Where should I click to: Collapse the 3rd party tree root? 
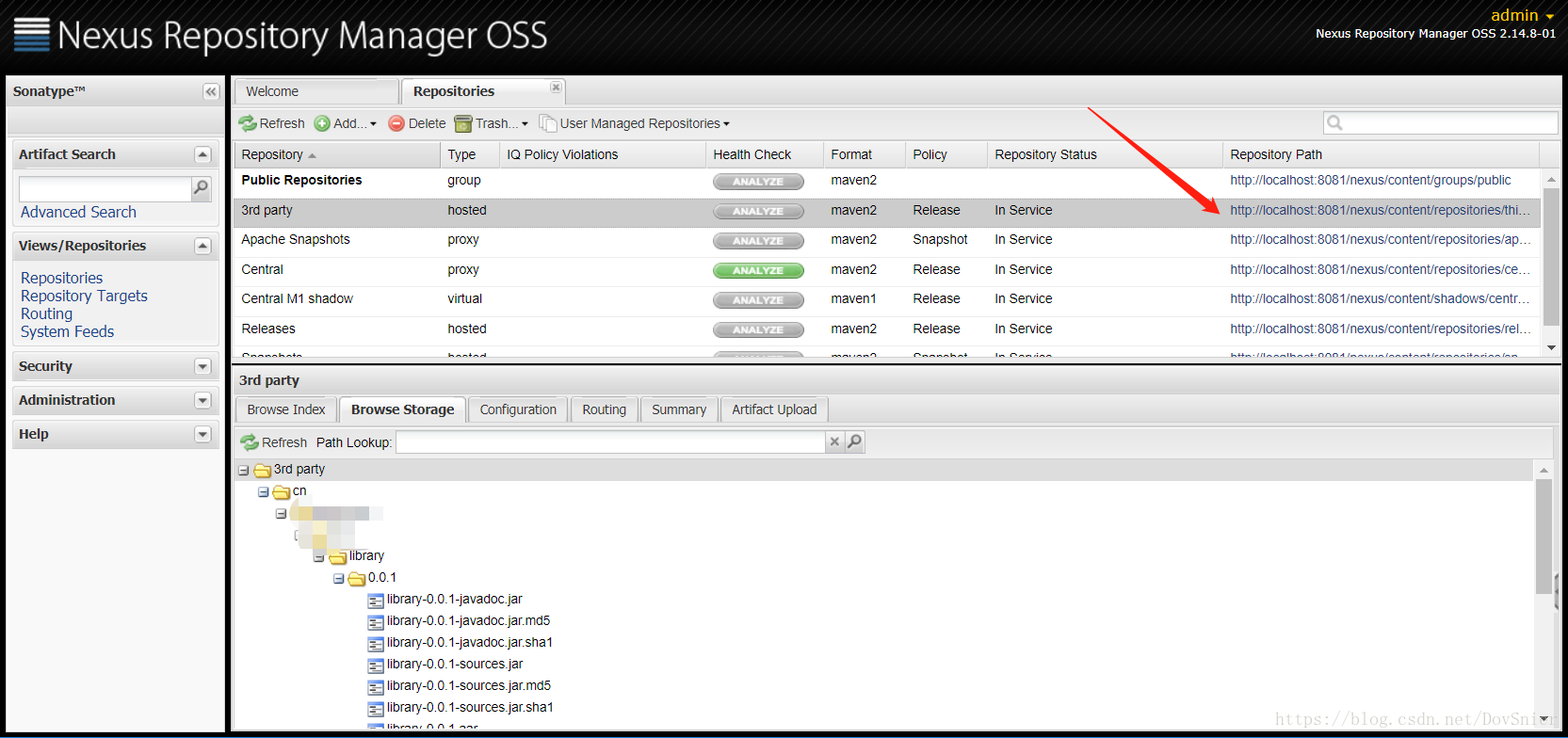[244, 470]
